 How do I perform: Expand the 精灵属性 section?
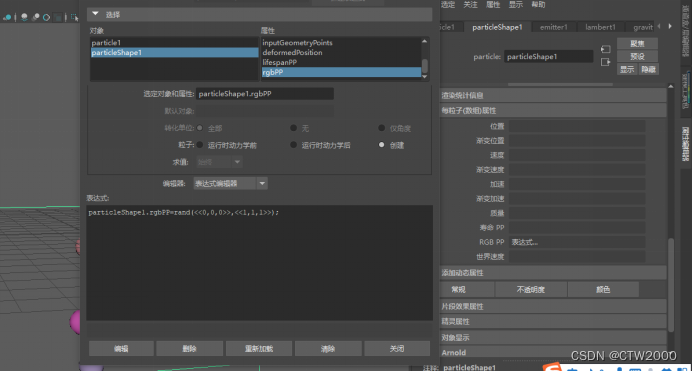(x=553, y=321)
